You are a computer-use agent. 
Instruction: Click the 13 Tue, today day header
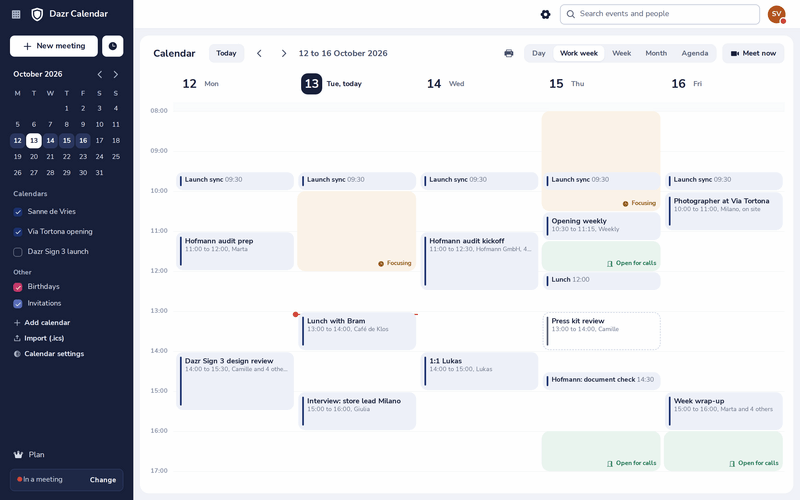332,84
